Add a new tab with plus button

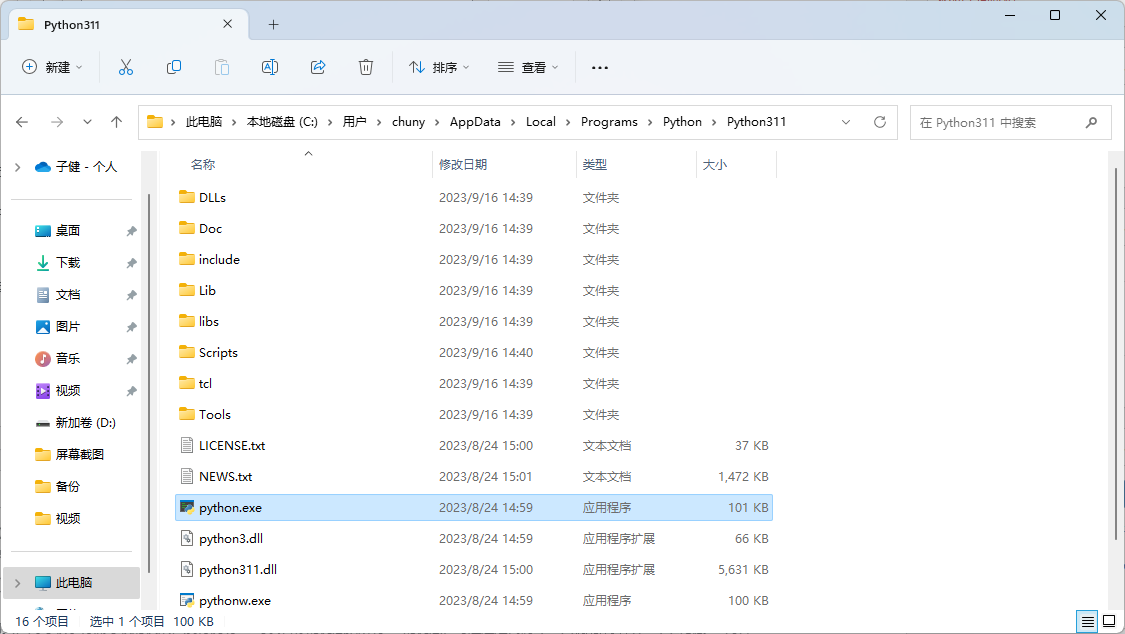(273, 24)
